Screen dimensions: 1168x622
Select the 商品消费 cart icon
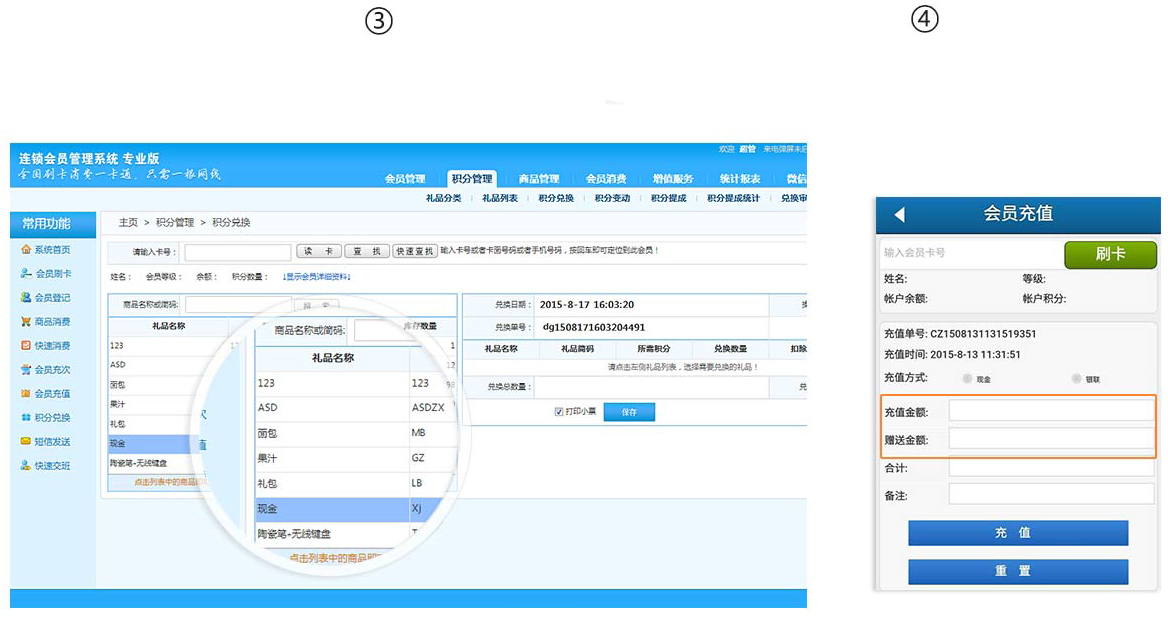pos(26,321)
